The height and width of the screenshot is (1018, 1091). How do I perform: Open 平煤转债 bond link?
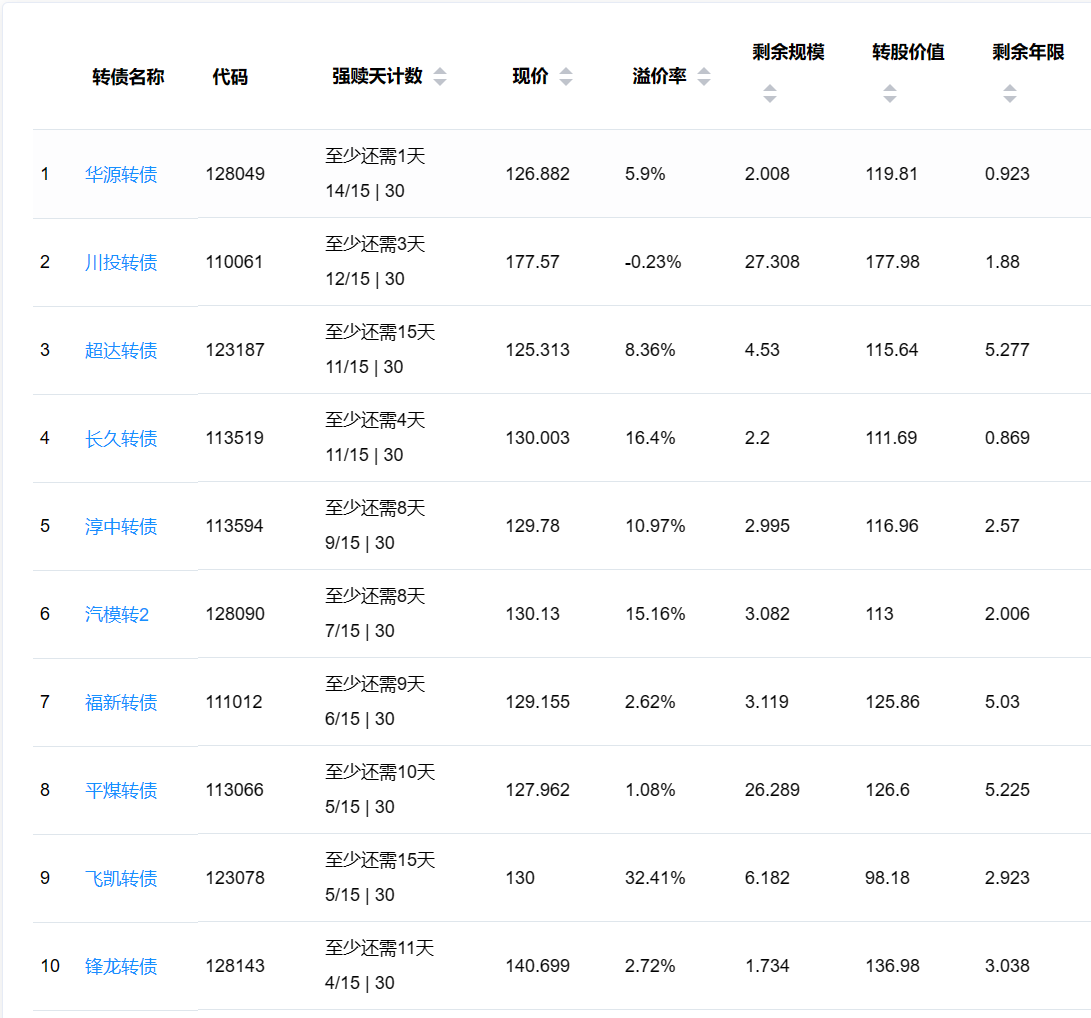[121, 791]
